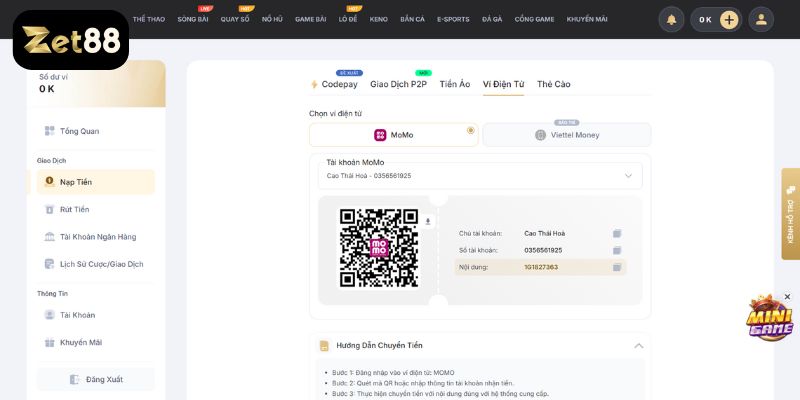Download the QR code image
This screenshot has width=800, height=400.
coord(428,221)
